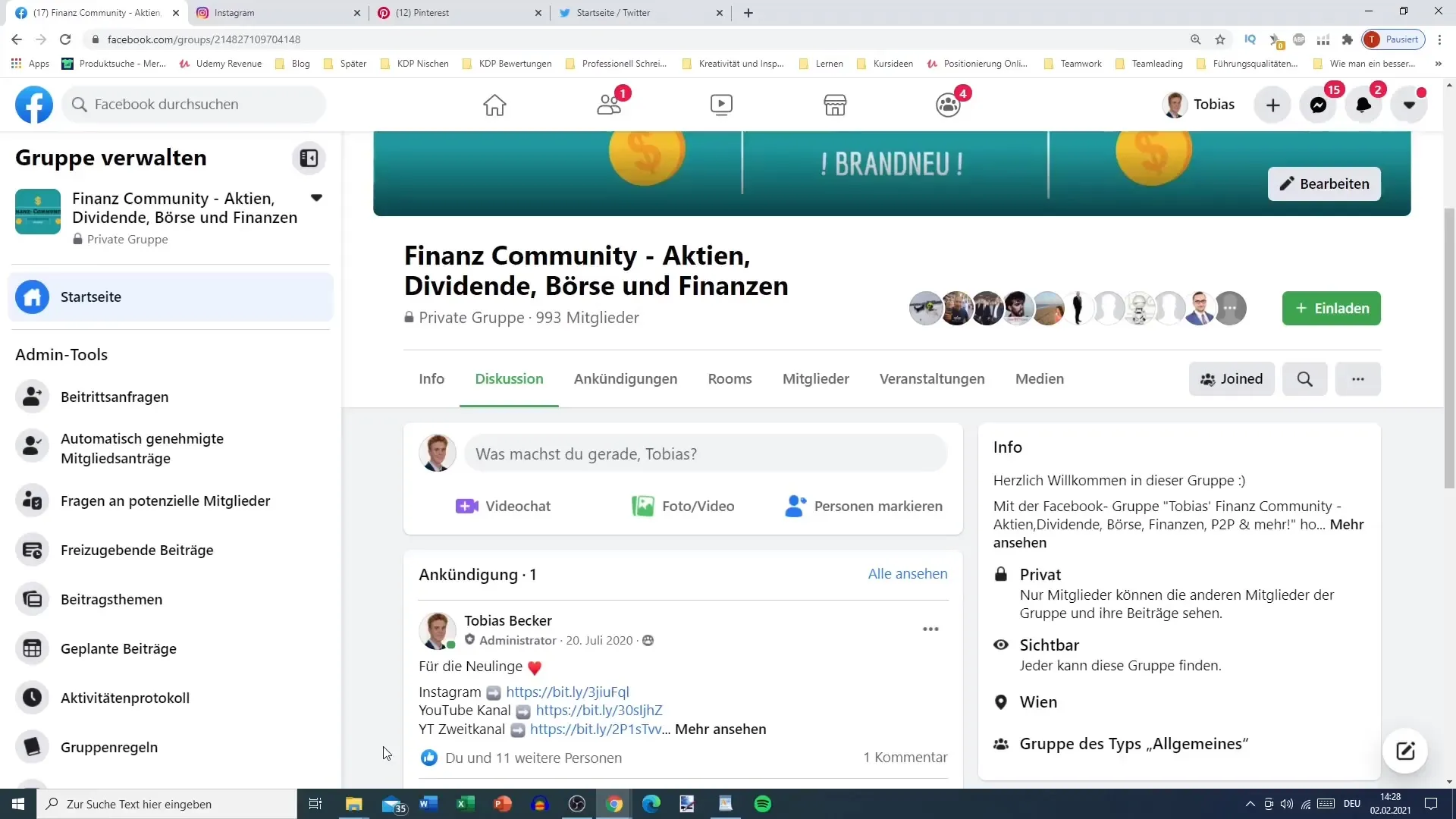Viewport: 1456px width, 819px height.
Task: Open Tobias profile in header
Action: tap(1199, 105)
